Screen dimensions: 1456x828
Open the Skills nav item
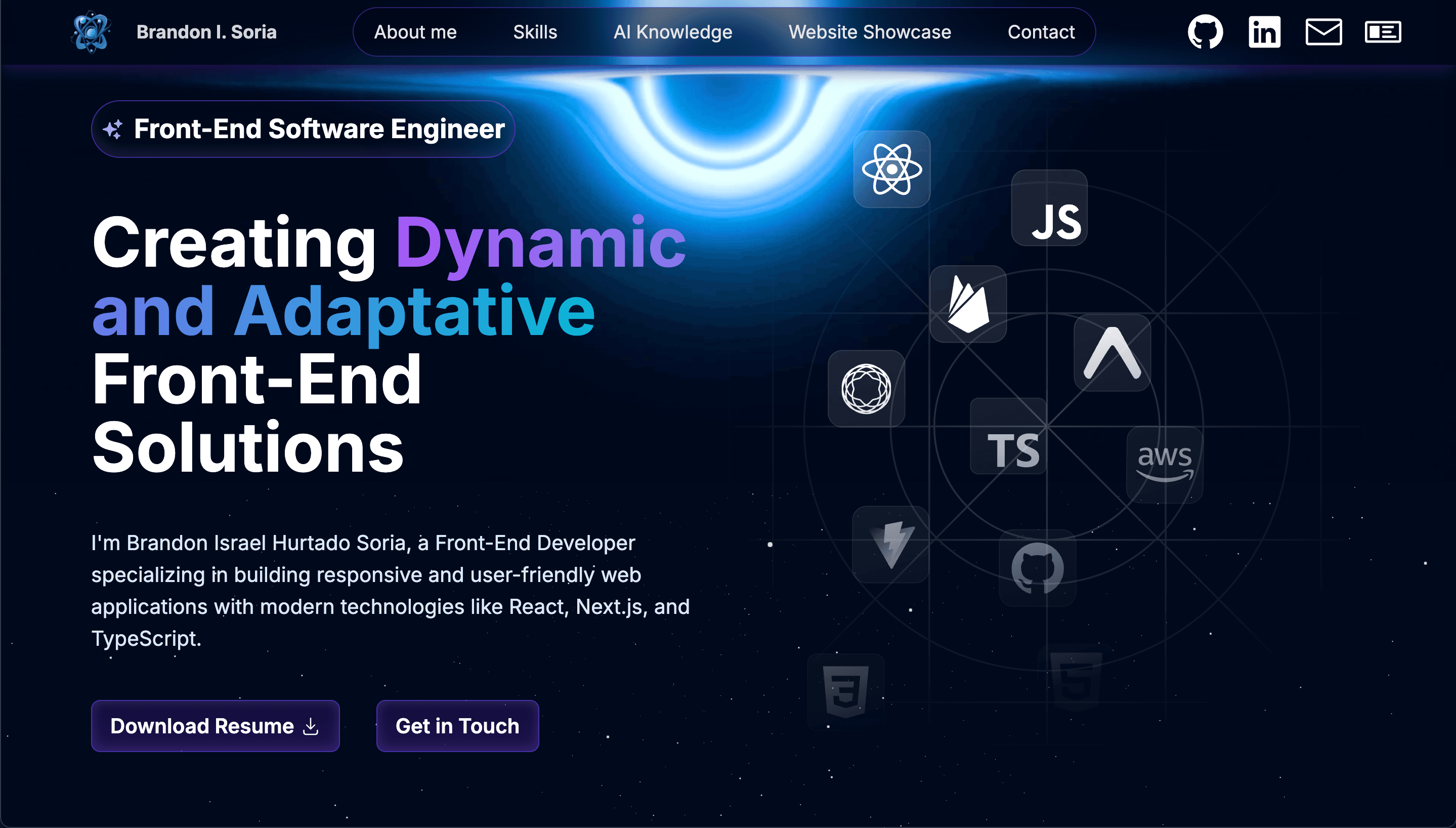pyautogui.click(x=535, y=32)
